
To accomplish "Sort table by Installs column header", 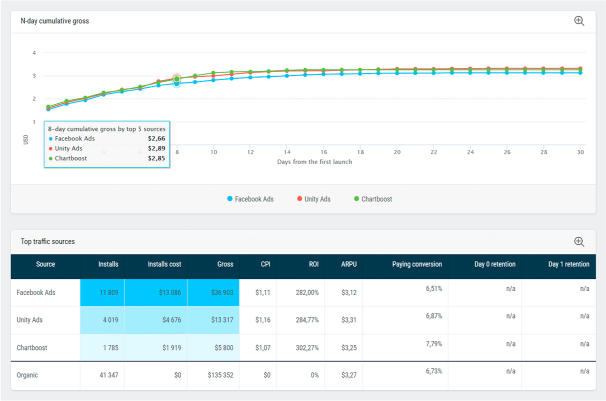I will click(109, 264).
